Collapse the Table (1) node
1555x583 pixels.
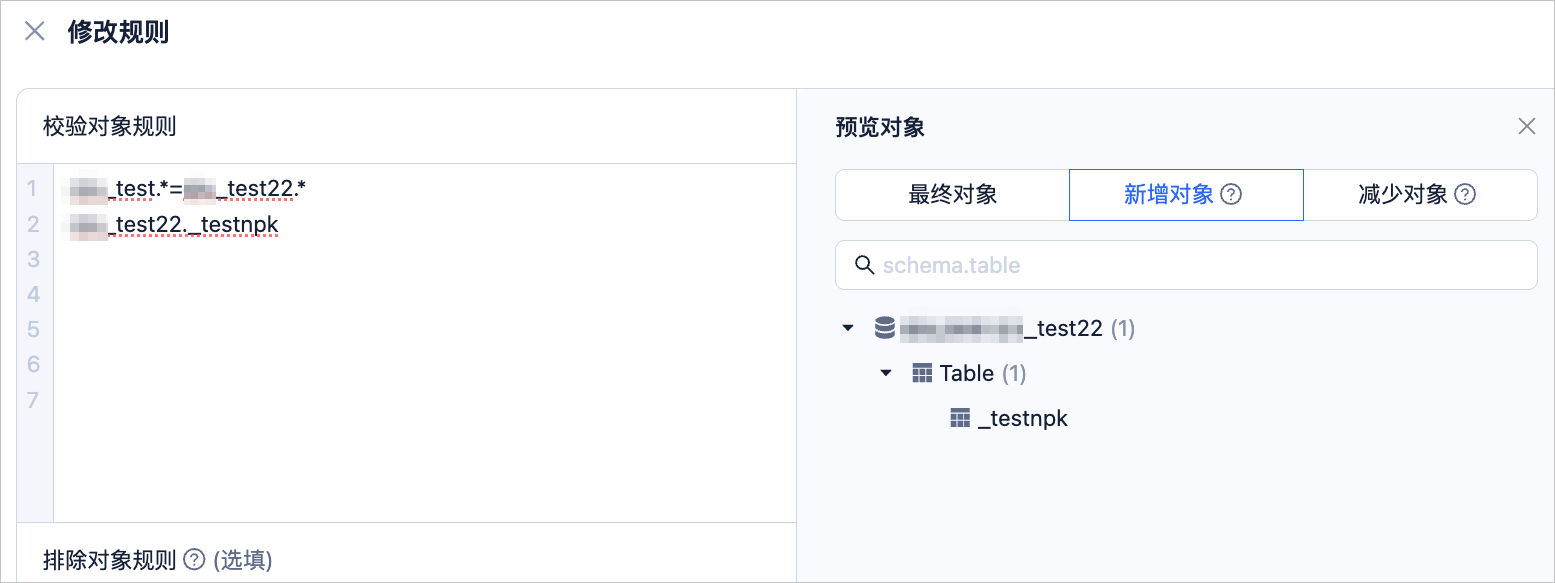click(886, 373)
